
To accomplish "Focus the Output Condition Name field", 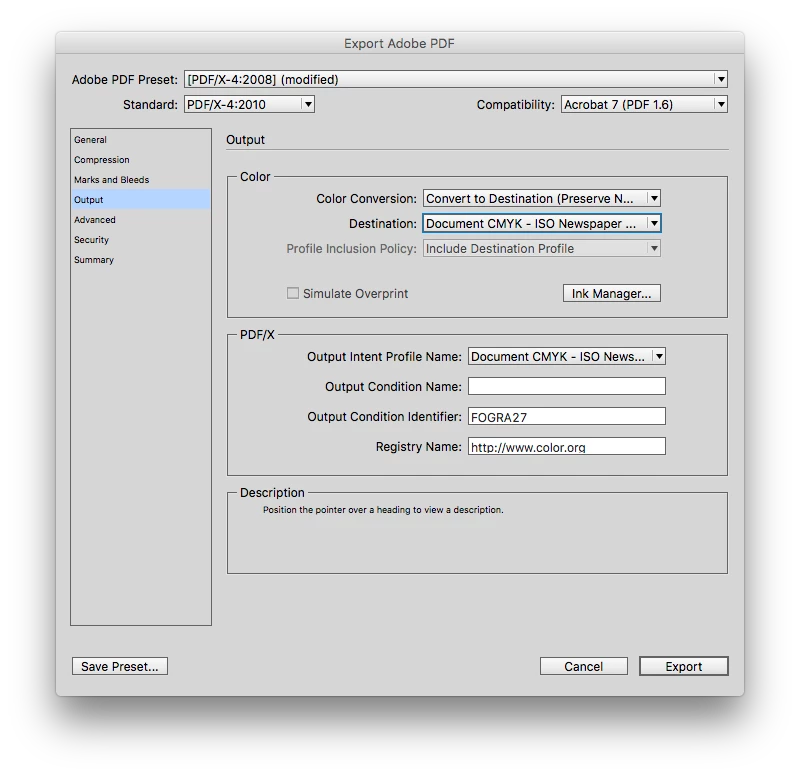I will click(x=567, y=386).
